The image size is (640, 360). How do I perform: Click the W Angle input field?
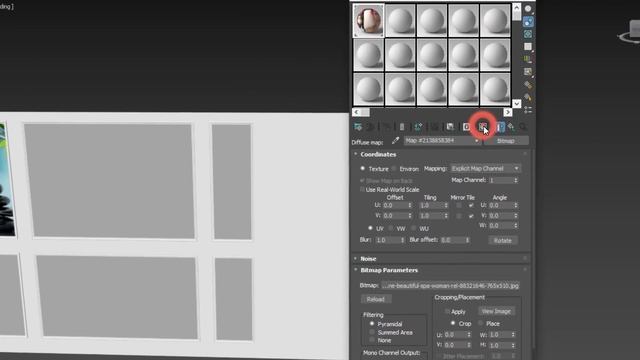click(x=501, y=226)
